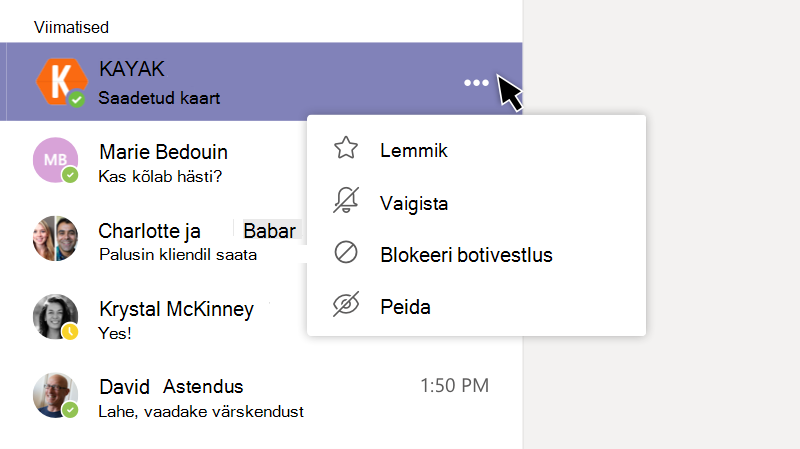Open the David Astendus chat

(261, 395)
